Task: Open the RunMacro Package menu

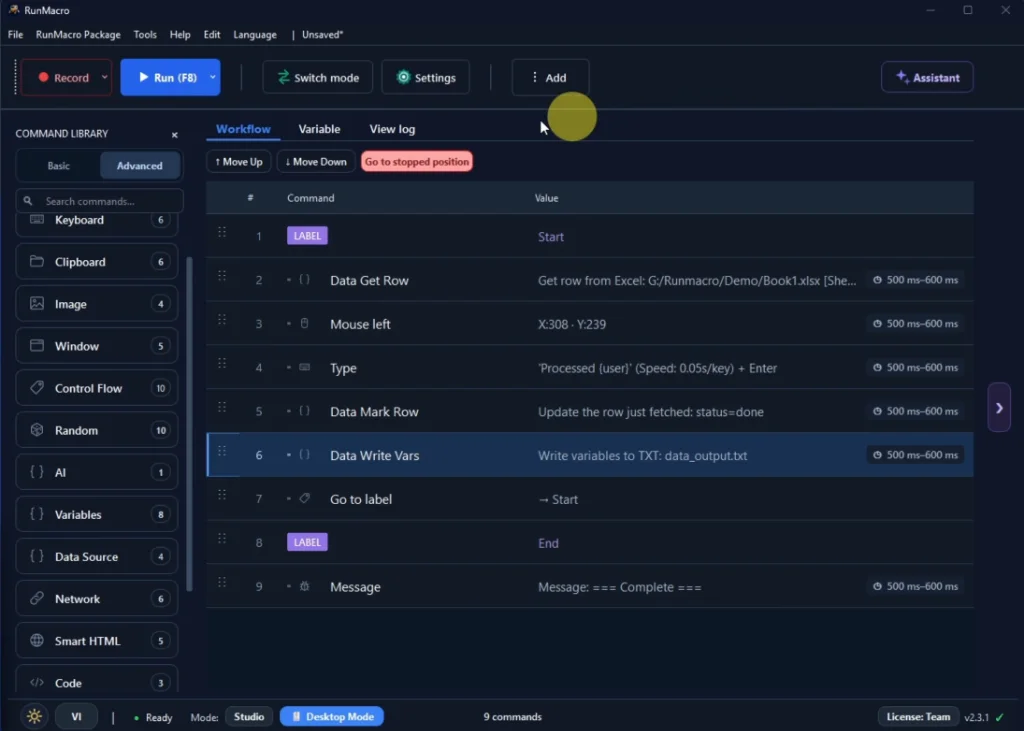Action: (x=78, y=35)
